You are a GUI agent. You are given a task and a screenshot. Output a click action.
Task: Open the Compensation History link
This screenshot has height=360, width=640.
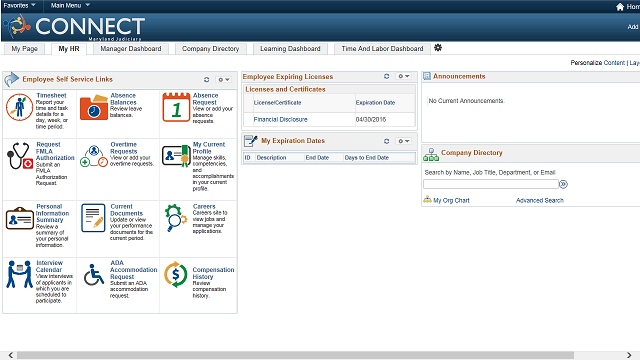pyautogui.click(x=213, y=273)
